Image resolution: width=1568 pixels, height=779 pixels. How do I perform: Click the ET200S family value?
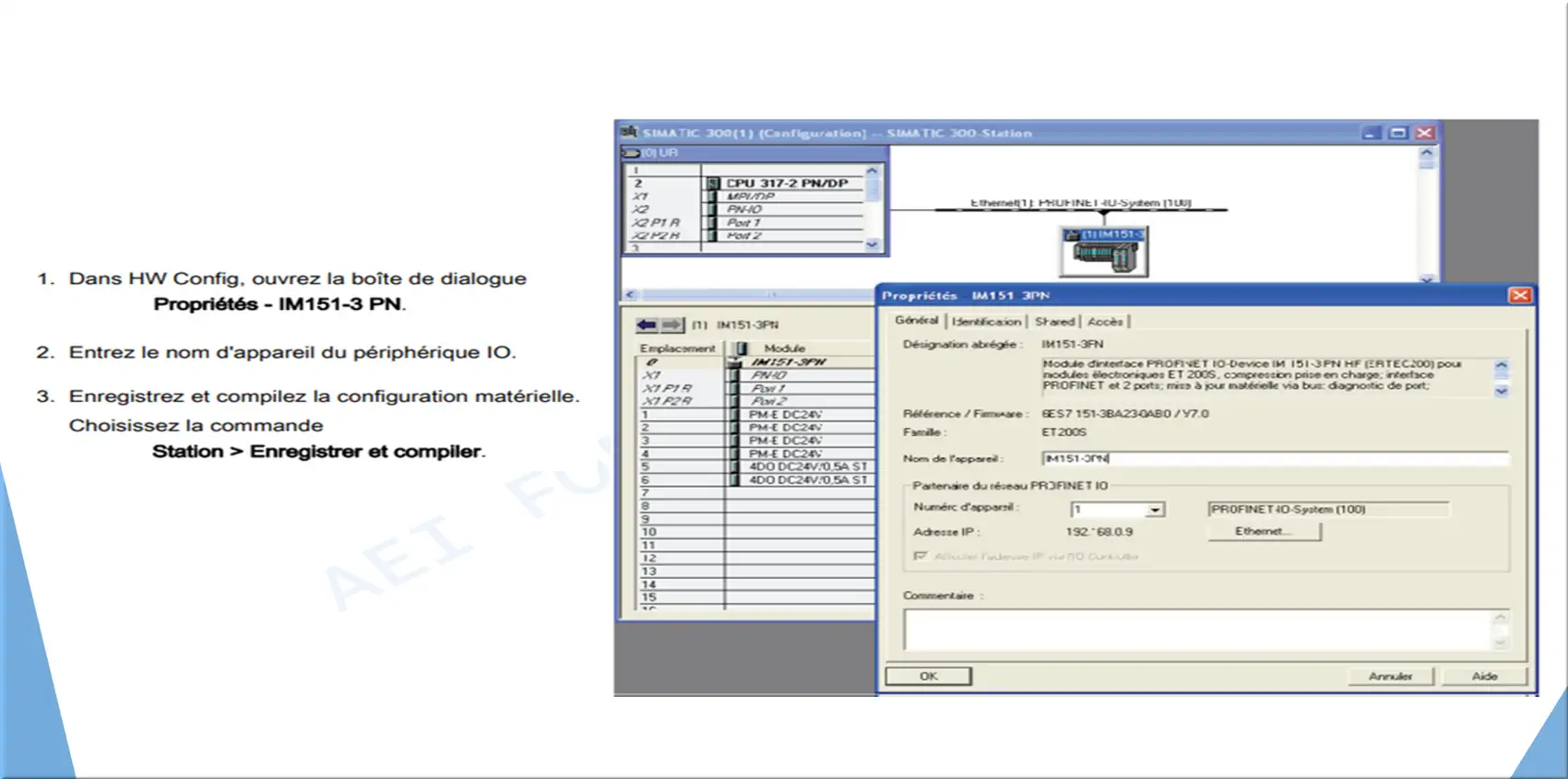coord(1063,432)
